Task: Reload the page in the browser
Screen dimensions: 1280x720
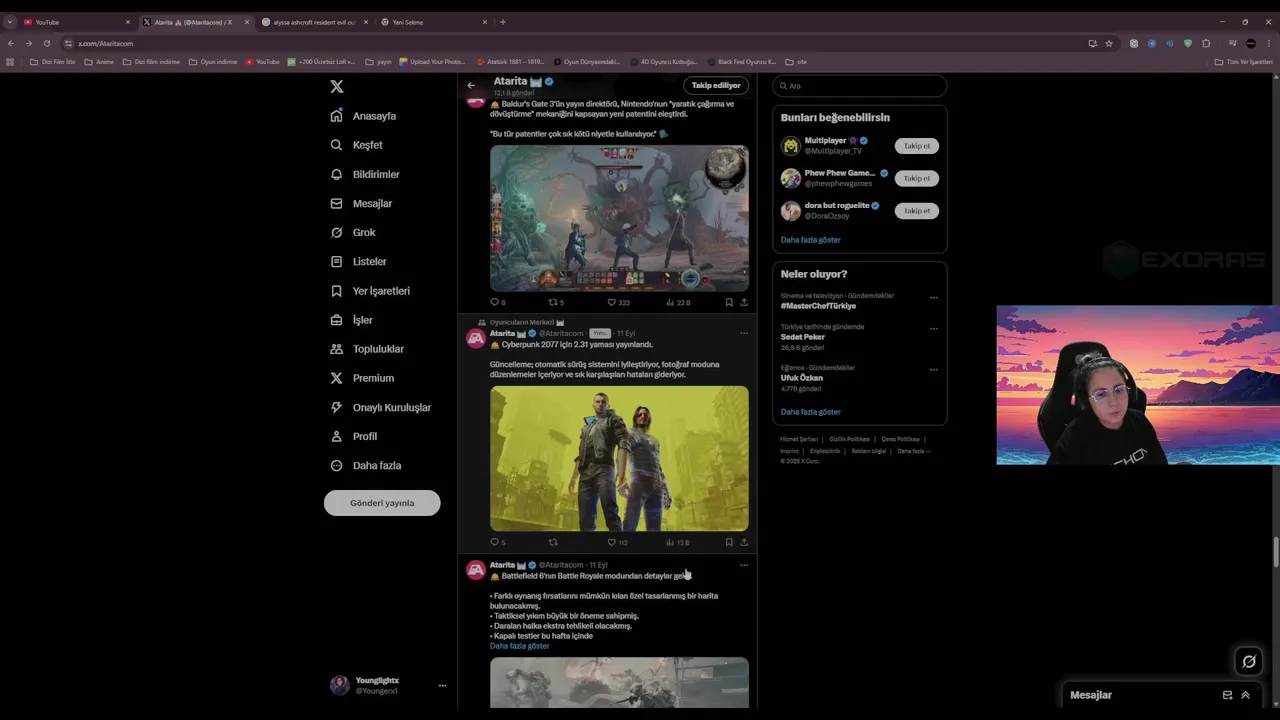Action: point(46,43)
